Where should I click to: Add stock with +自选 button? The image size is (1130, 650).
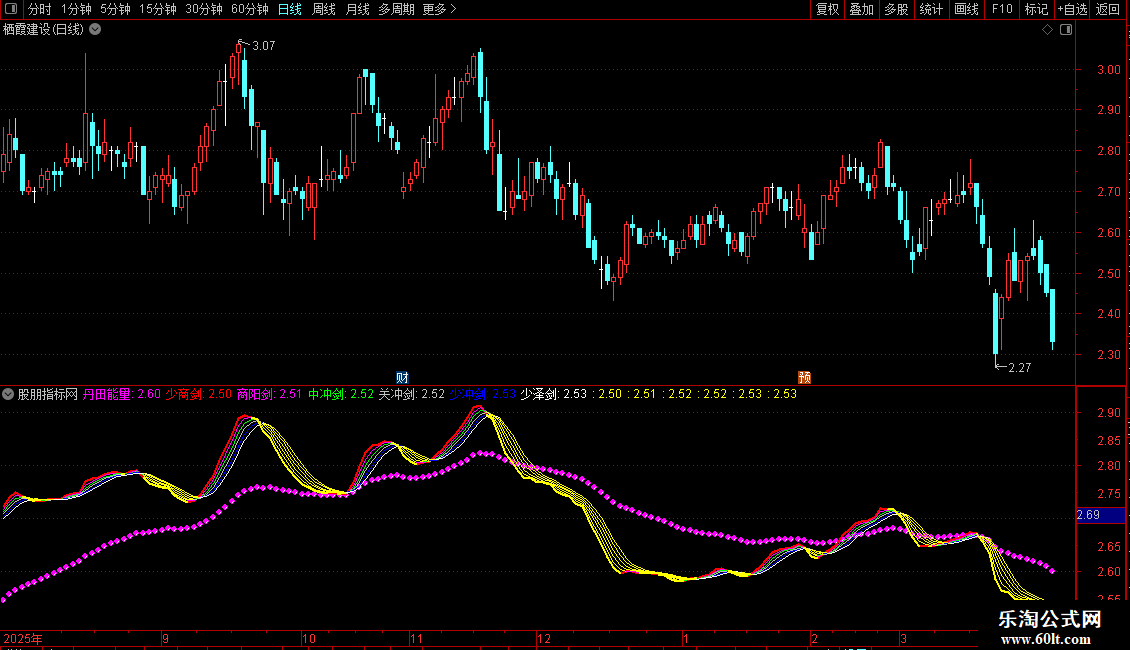[x=1071, y=10]
